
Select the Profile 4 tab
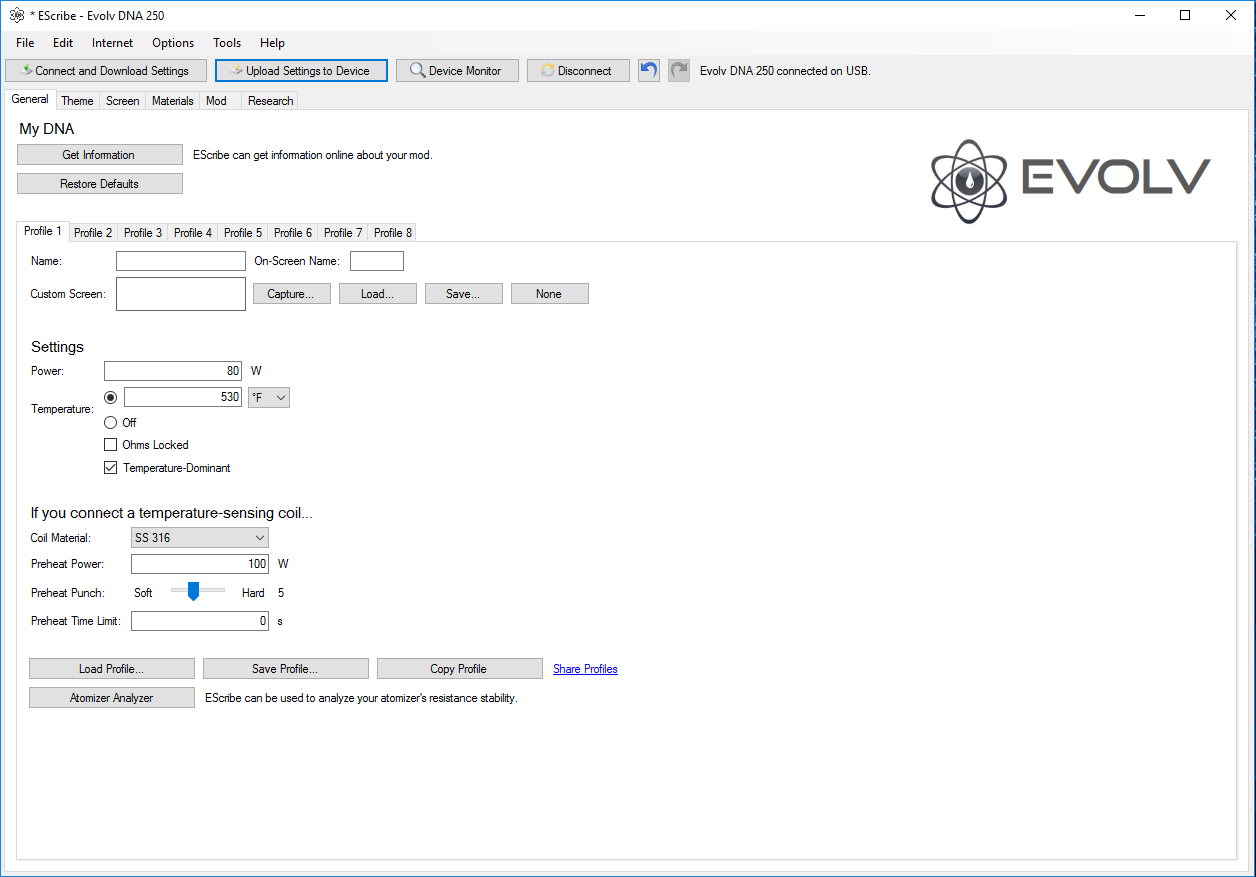click(192, 233)
